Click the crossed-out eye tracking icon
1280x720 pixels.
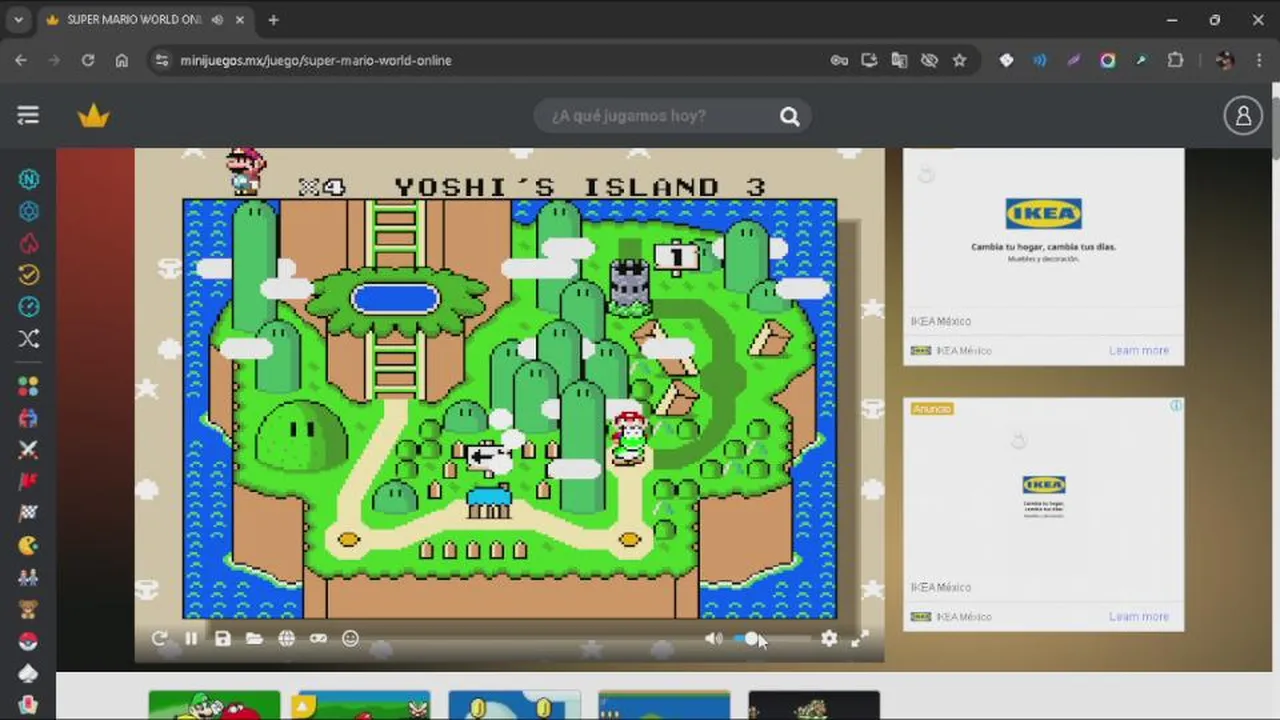click(x=929, y=60)
